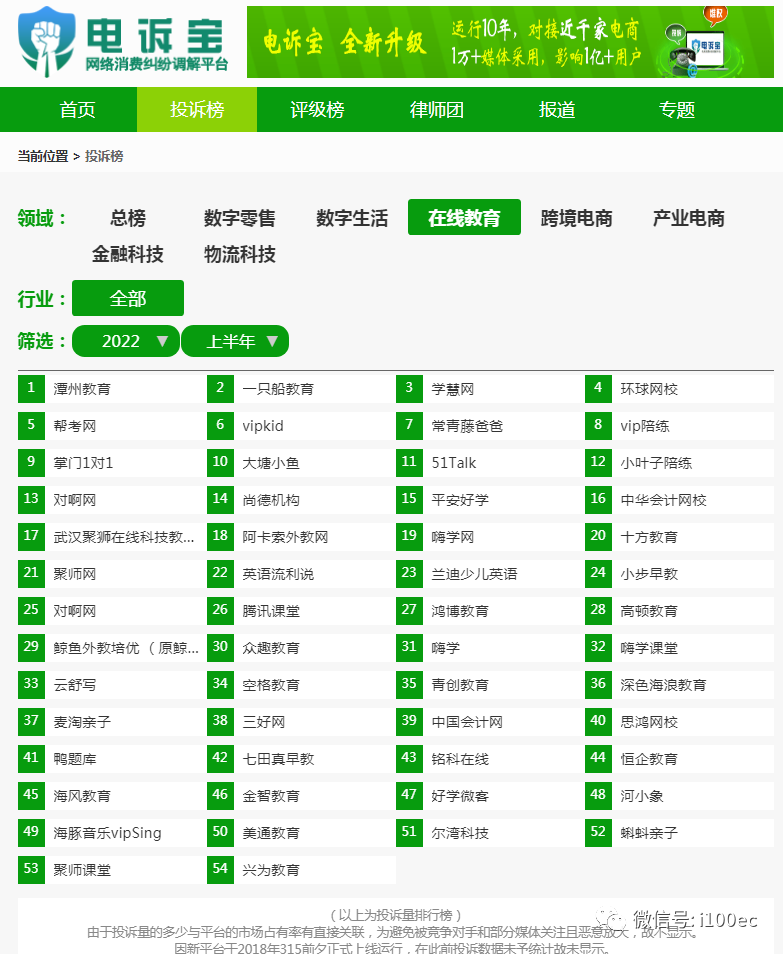The height and width of the screenshot is (954, 783).
Task: Open the 评级榜 nav tab
Action: coord(317,110)
